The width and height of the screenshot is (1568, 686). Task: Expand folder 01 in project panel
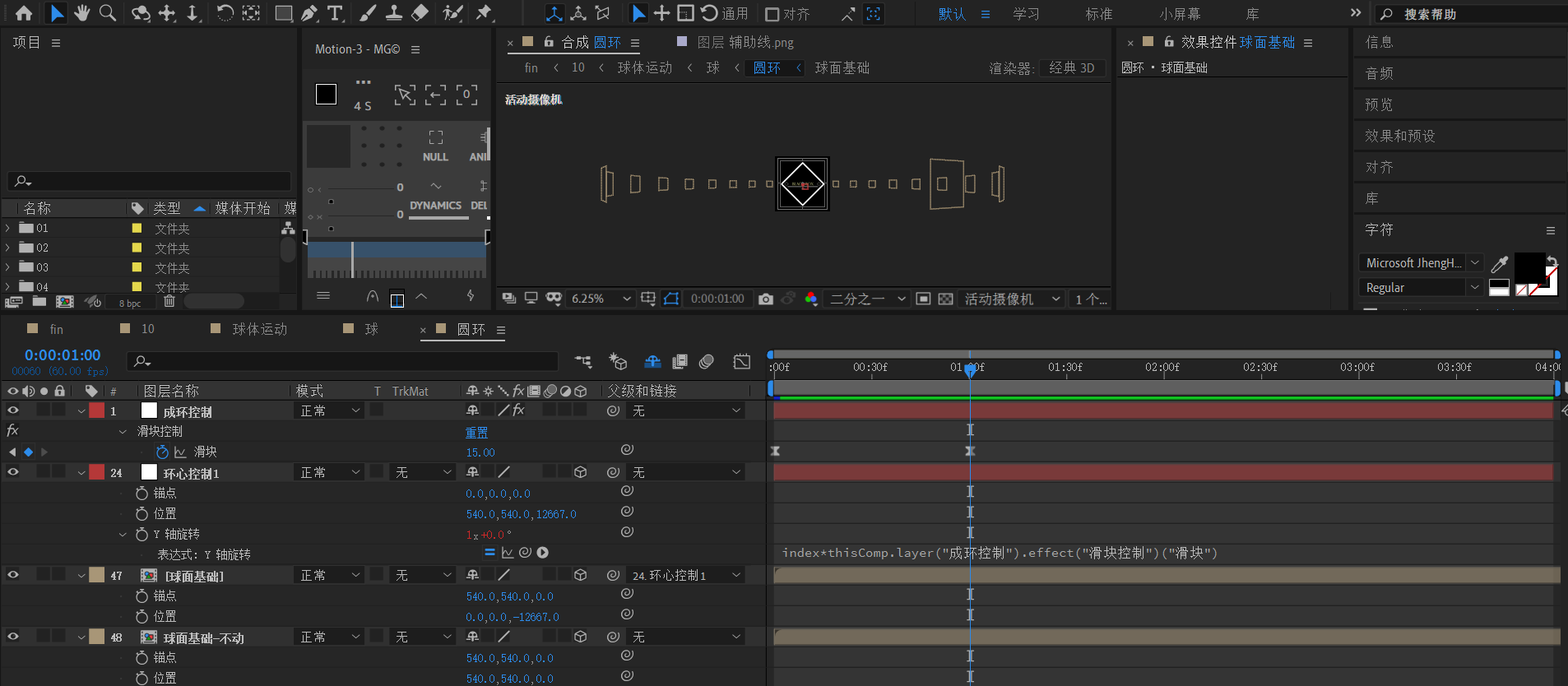[8, 228]
